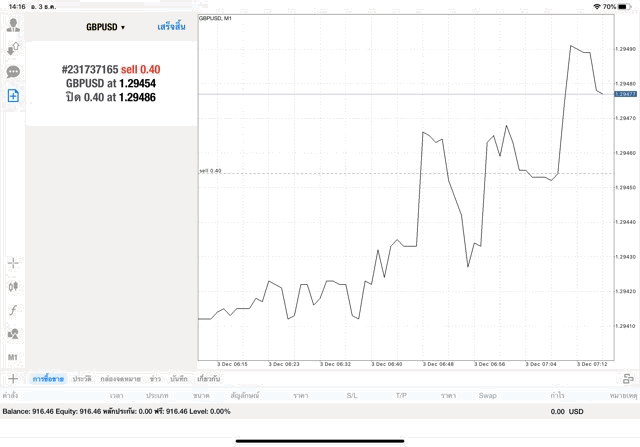Image resolution: width=640 pixels, height=447 pixels.
Task: Tap the สัญลักษณ์ column header
Action: pos(244,396)
